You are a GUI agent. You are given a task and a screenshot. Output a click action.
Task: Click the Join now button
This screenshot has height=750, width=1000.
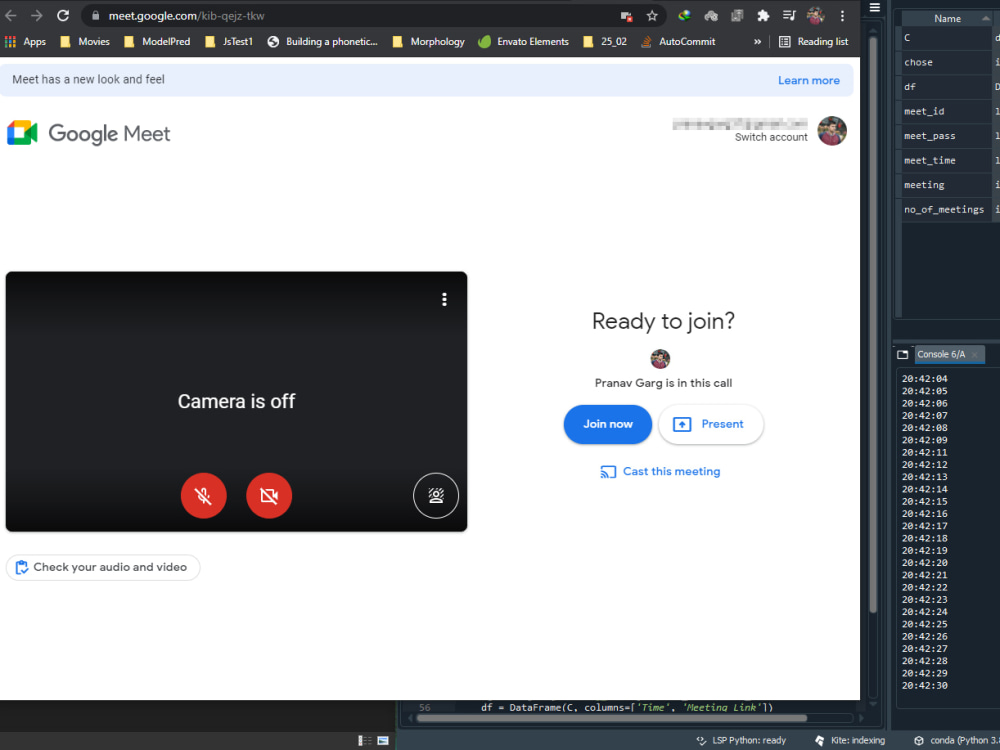(x=608, y=424)
